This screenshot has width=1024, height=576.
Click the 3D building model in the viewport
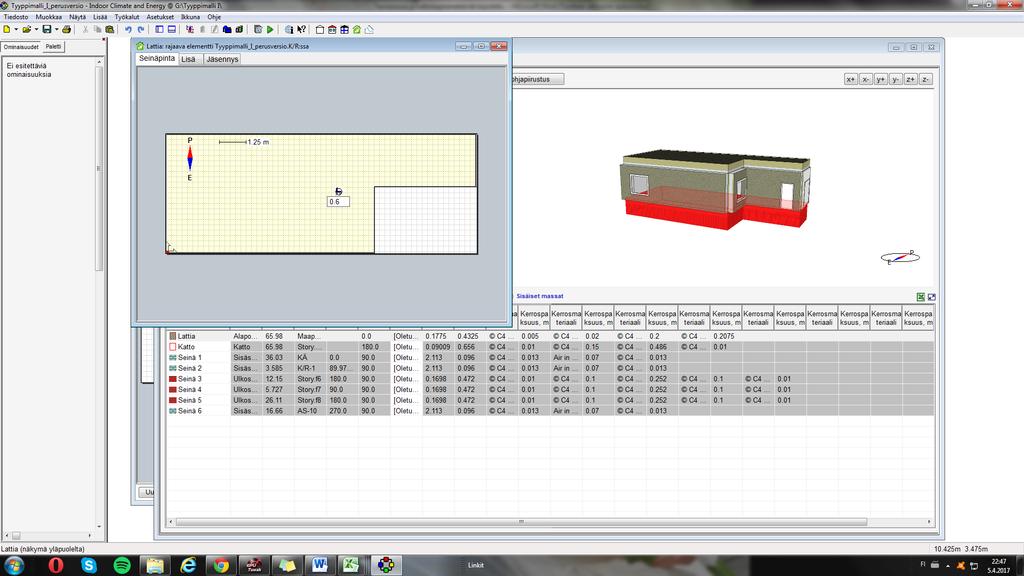click(714, 189)
